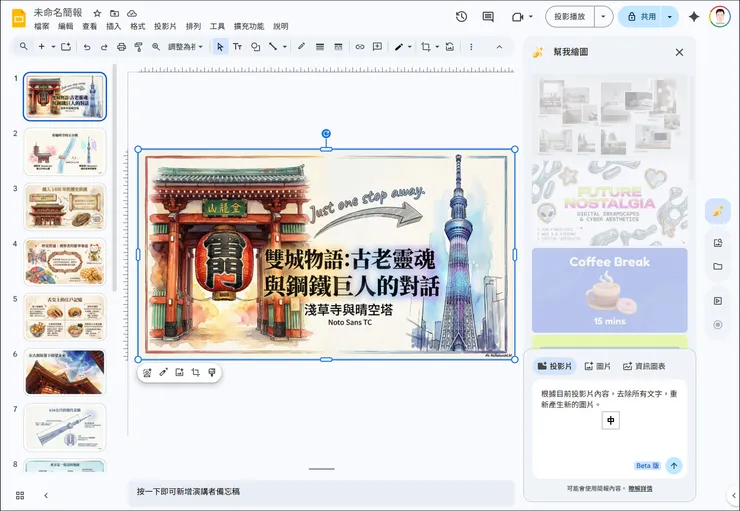Insert a link with the chain icon

(x=360, y=47)
